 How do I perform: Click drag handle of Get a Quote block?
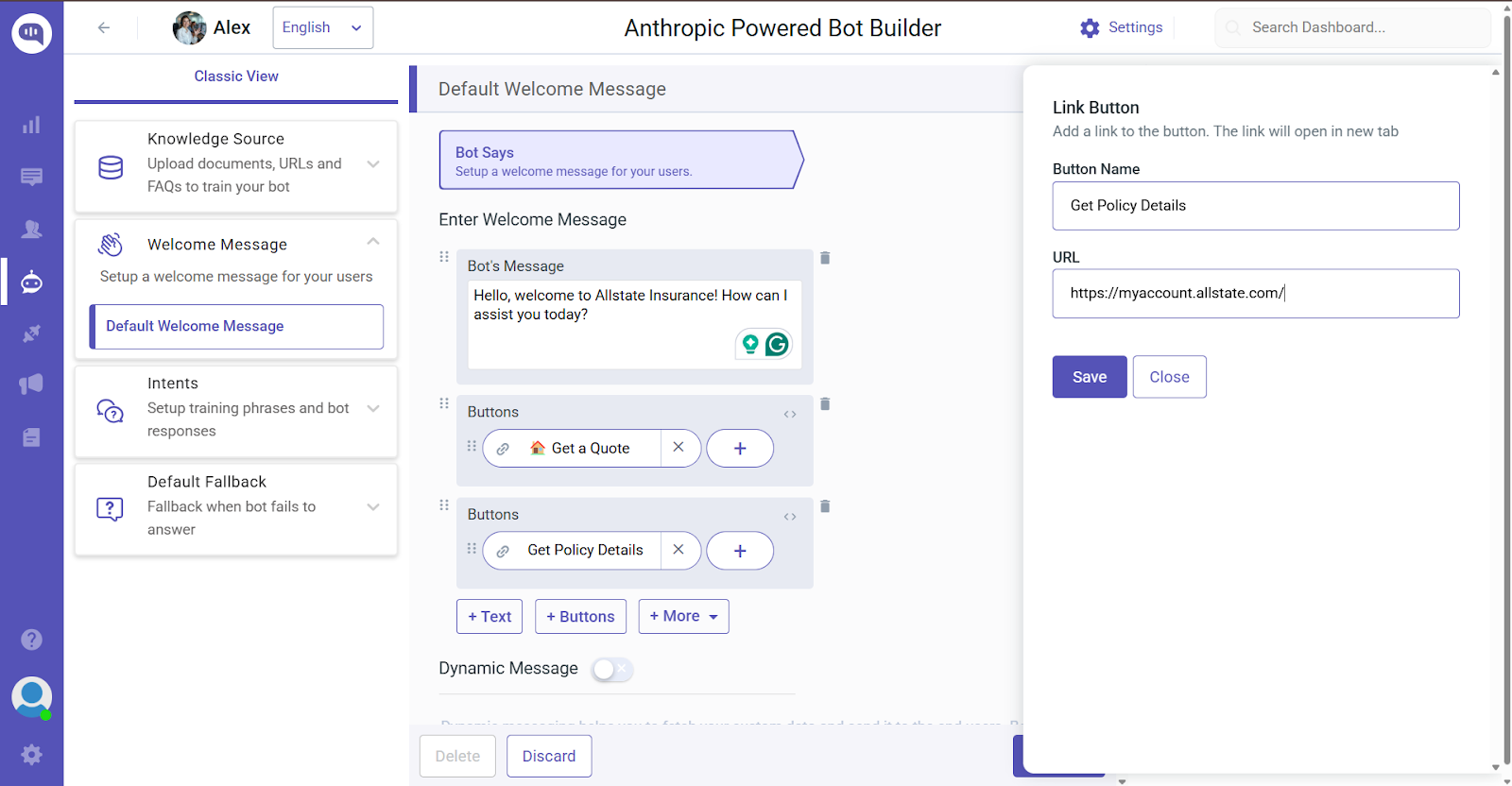444,403
